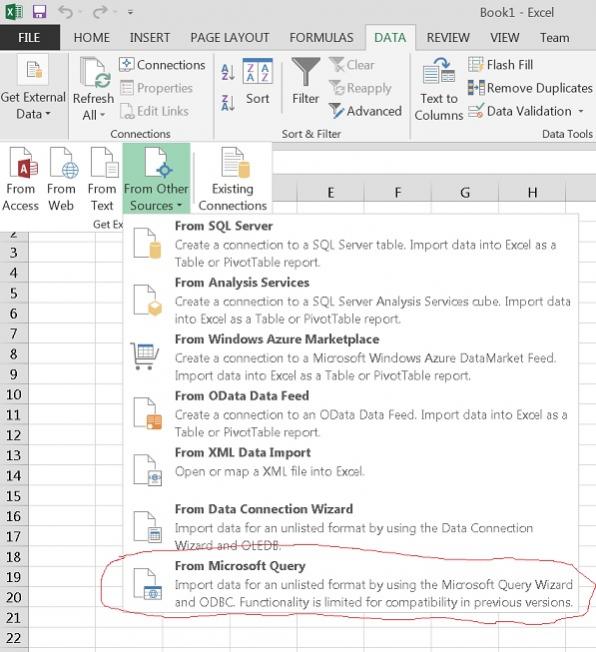Expand the Data Validation dropdown arrow

point(581,111)
